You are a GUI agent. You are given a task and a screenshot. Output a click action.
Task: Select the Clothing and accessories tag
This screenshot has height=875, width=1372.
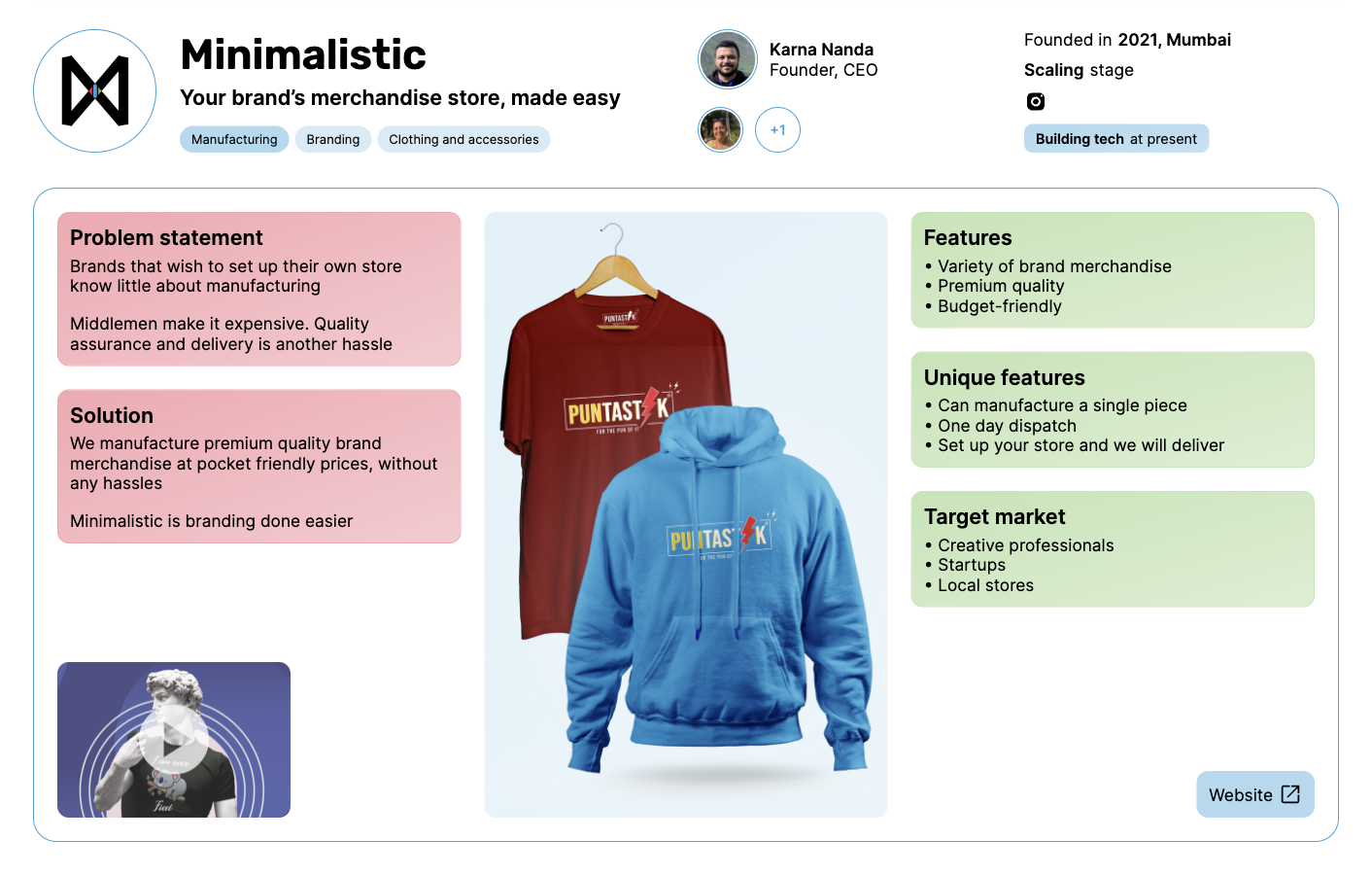(x=463, y=139)
